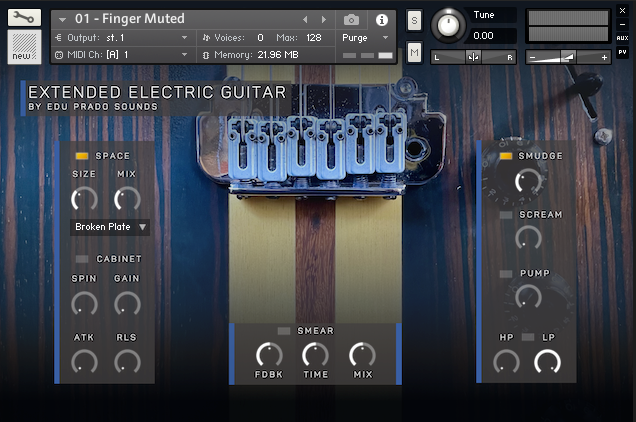Toggle the SMUDGE effect switch

(505, 156)
